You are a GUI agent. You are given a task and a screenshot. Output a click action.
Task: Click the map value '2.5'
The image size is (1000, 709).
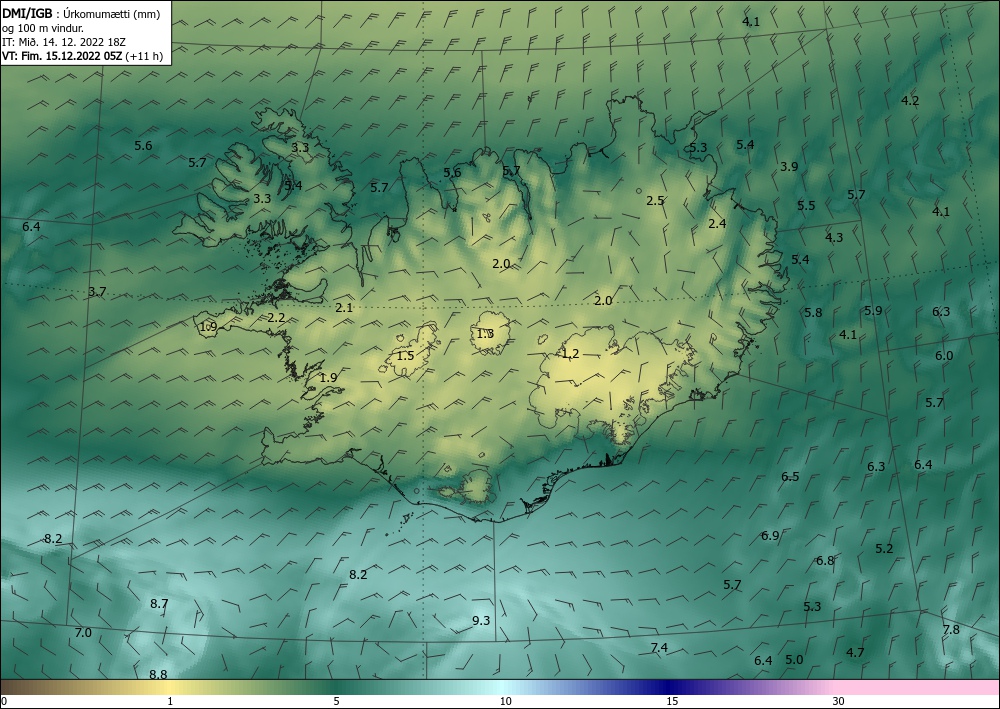pos(655,200)
